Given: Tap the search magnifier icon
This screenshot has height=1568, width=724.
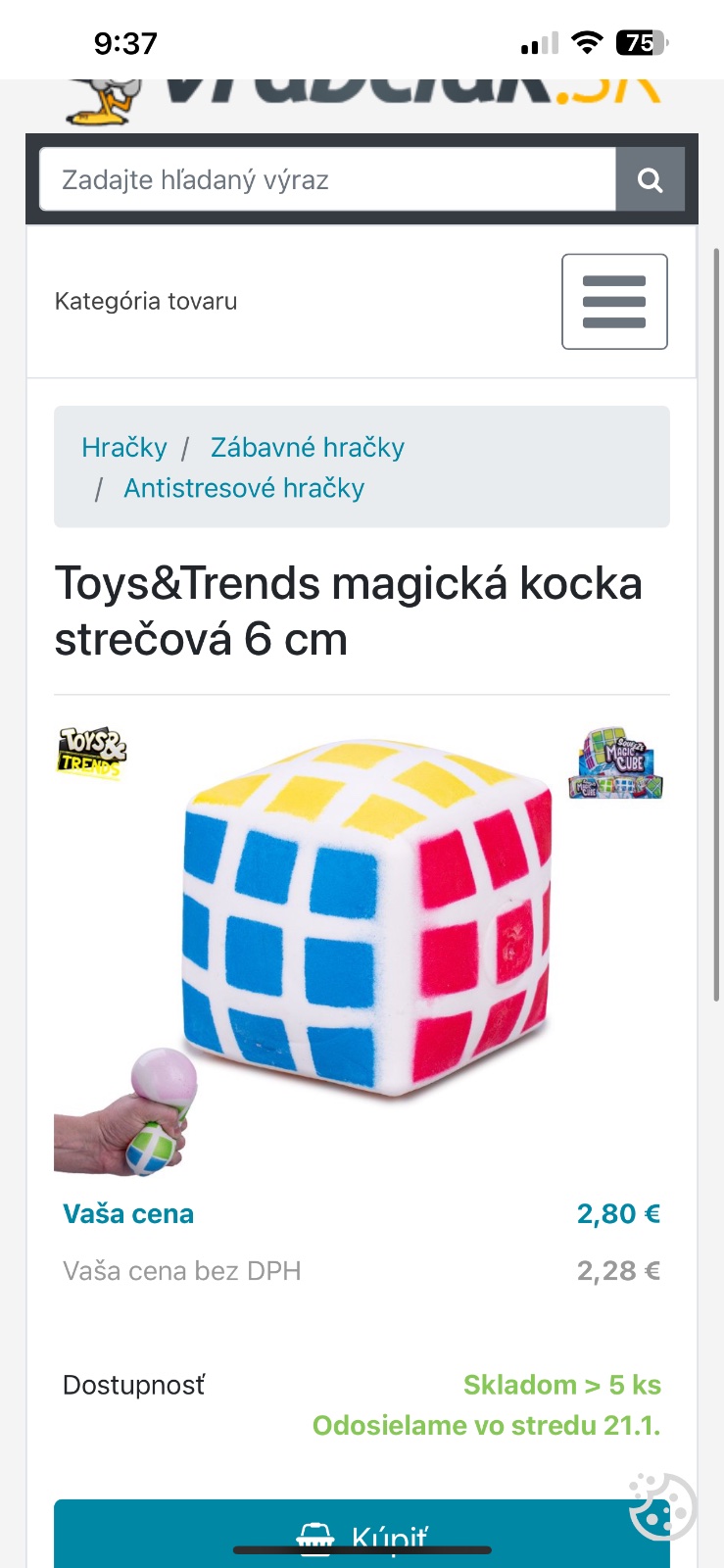Looking at the screenshot, I should pos(650,179).
